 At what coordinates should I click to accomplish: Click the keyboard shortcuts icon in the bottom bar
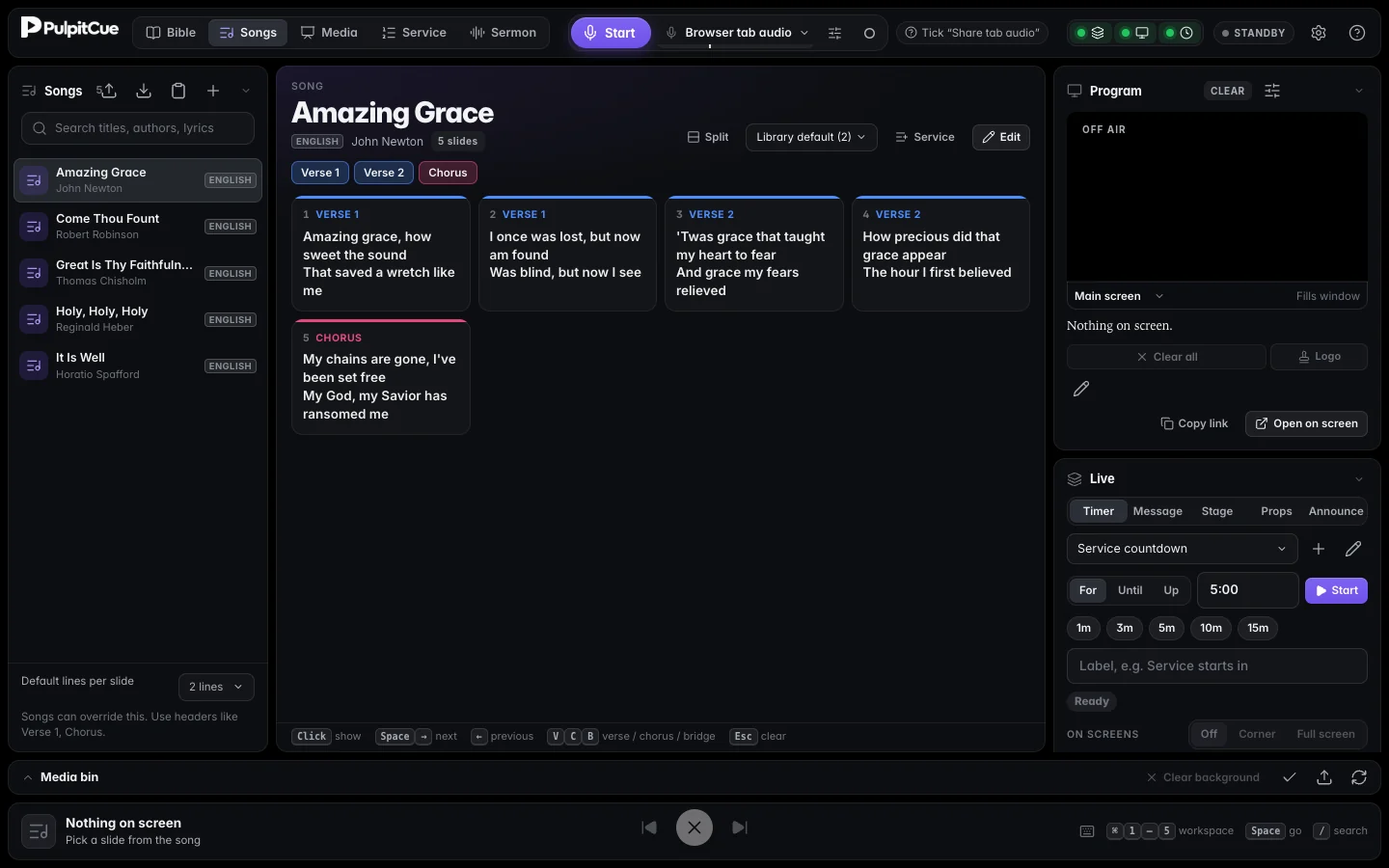(1087, 831)
